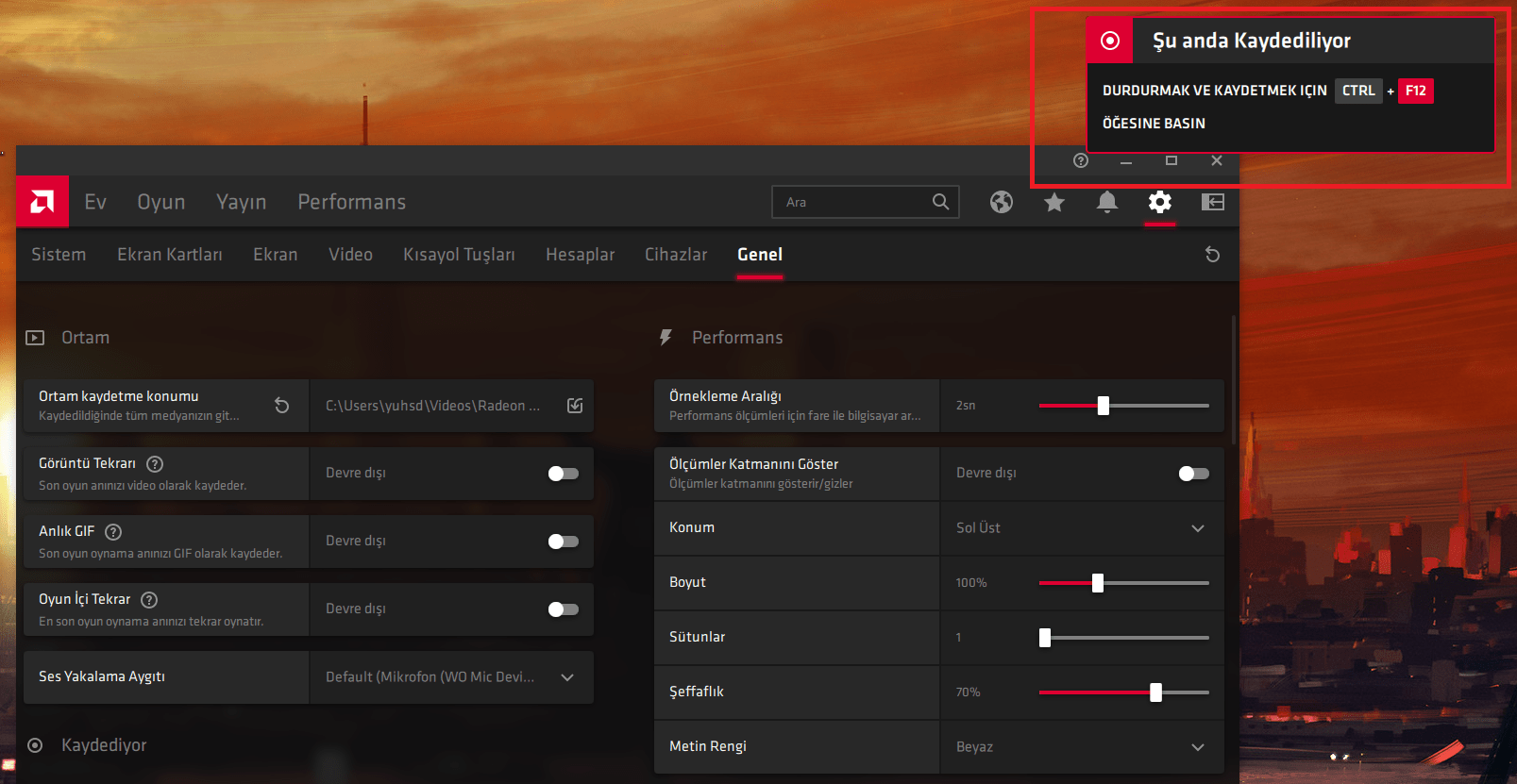Viewport: 1517px width, 784px height.
Task: Click the Şeffaflık slider handle
Action: (1156, 692)
